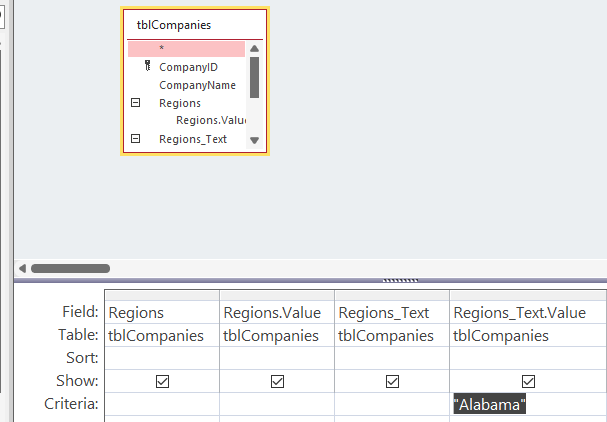Viewport: 607px width, 422px height.
Task: Click the Criteria cell for Regions column
Action: [162, 404]
